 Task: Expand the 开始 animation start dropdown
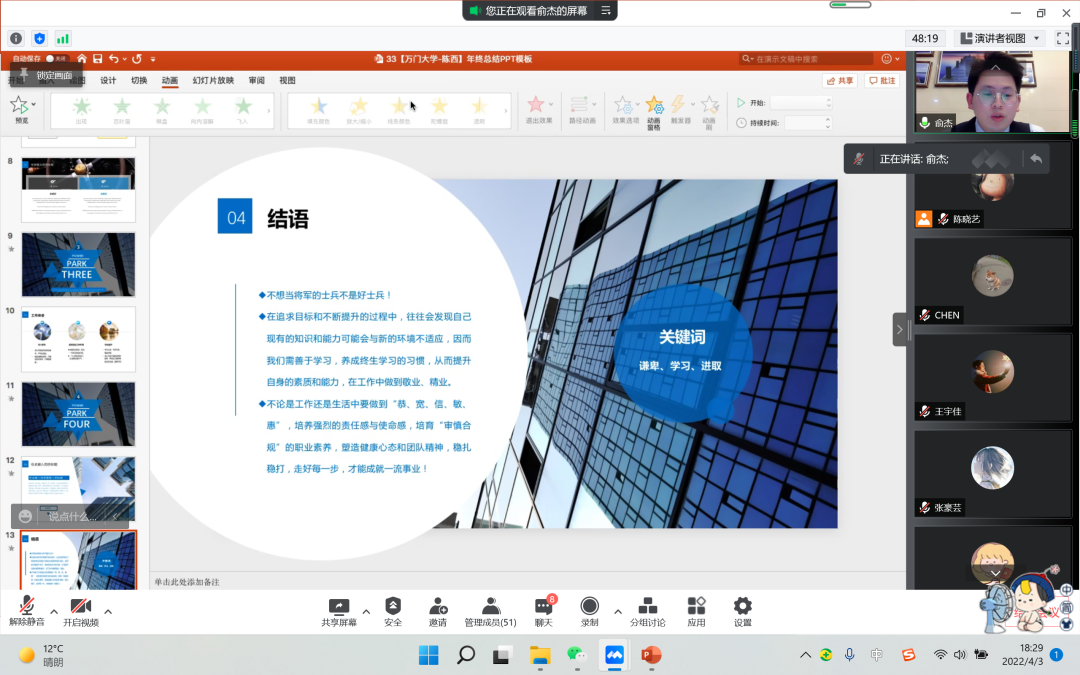829,101
